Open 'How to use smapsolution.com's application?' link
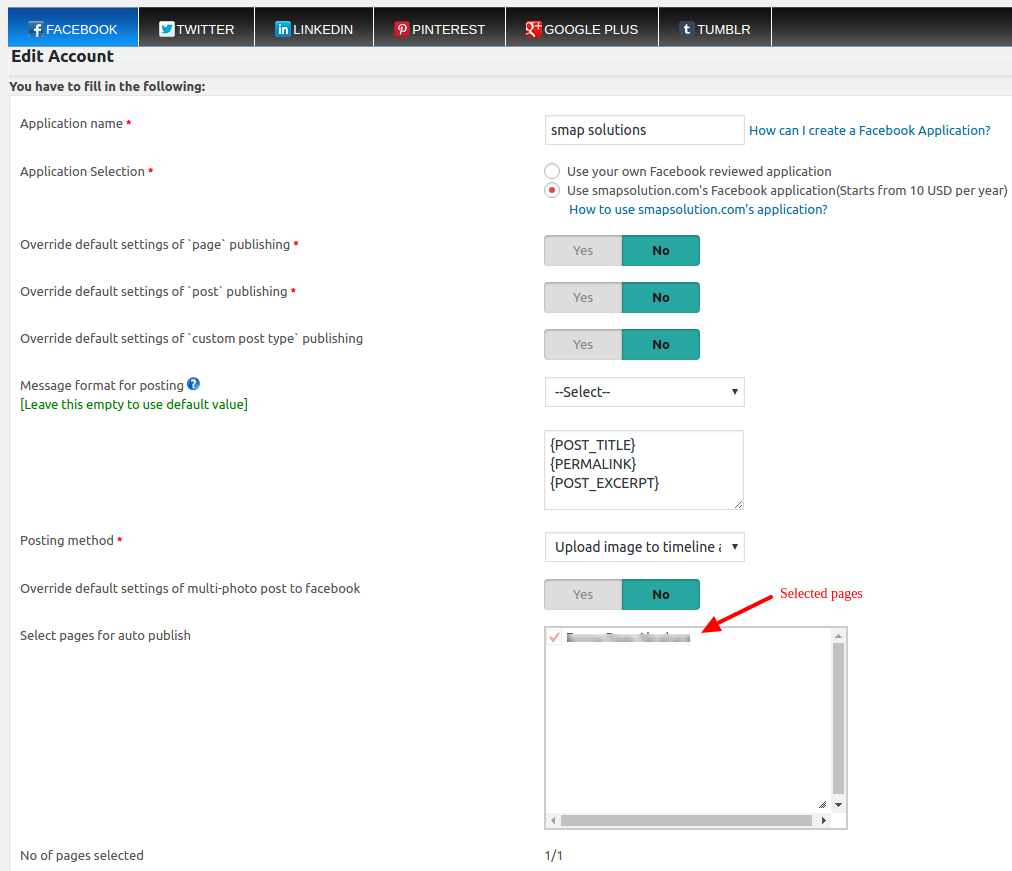This screenshot has width=1012, height=871. coord(698,210)
